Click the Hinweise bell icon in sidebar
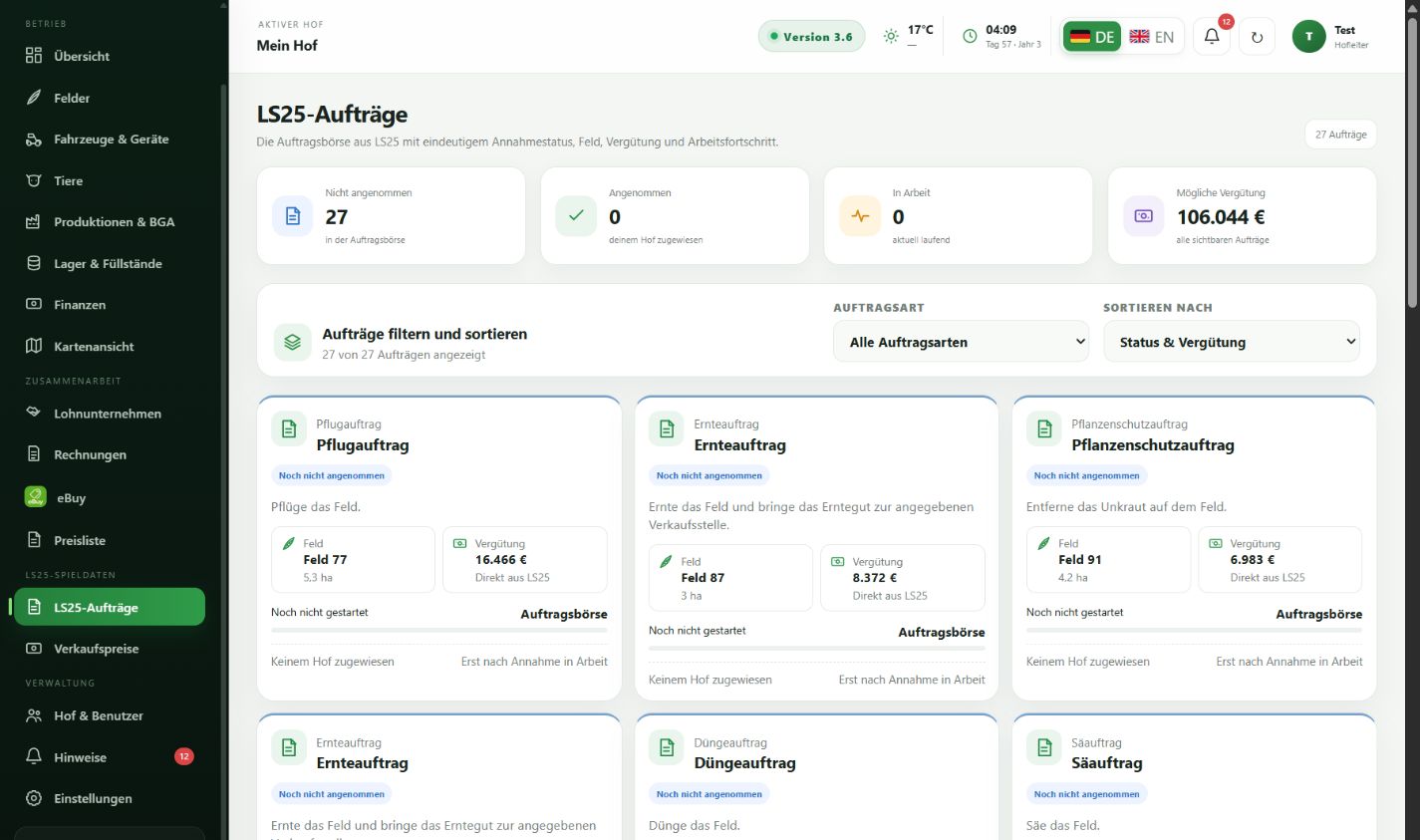1420x840 pixels. 34,757
